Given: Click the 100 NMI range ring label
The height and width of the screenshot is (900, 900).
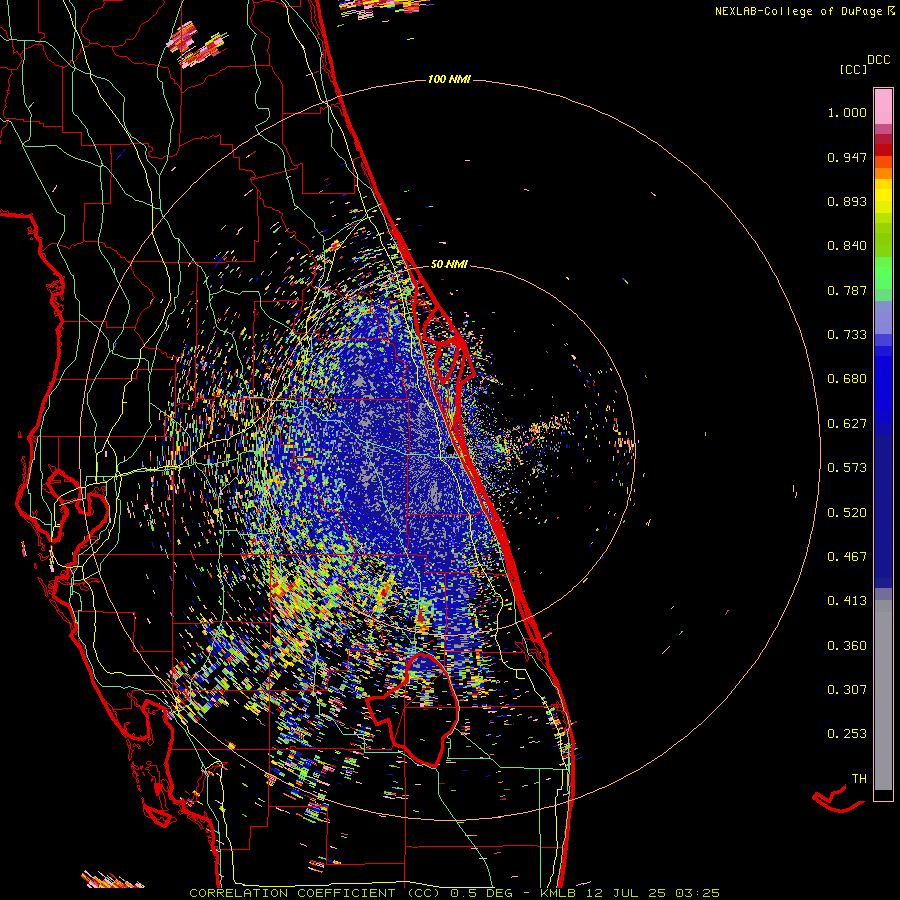Looking at the screenshot, I should (449, 79).
